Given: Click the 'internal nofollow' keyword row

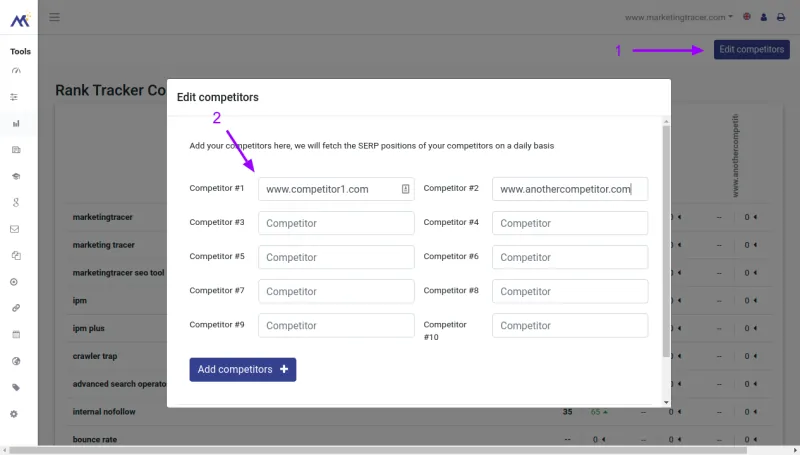Looking at the screenshot, I should pyautogui.click(x=104, y=412).
